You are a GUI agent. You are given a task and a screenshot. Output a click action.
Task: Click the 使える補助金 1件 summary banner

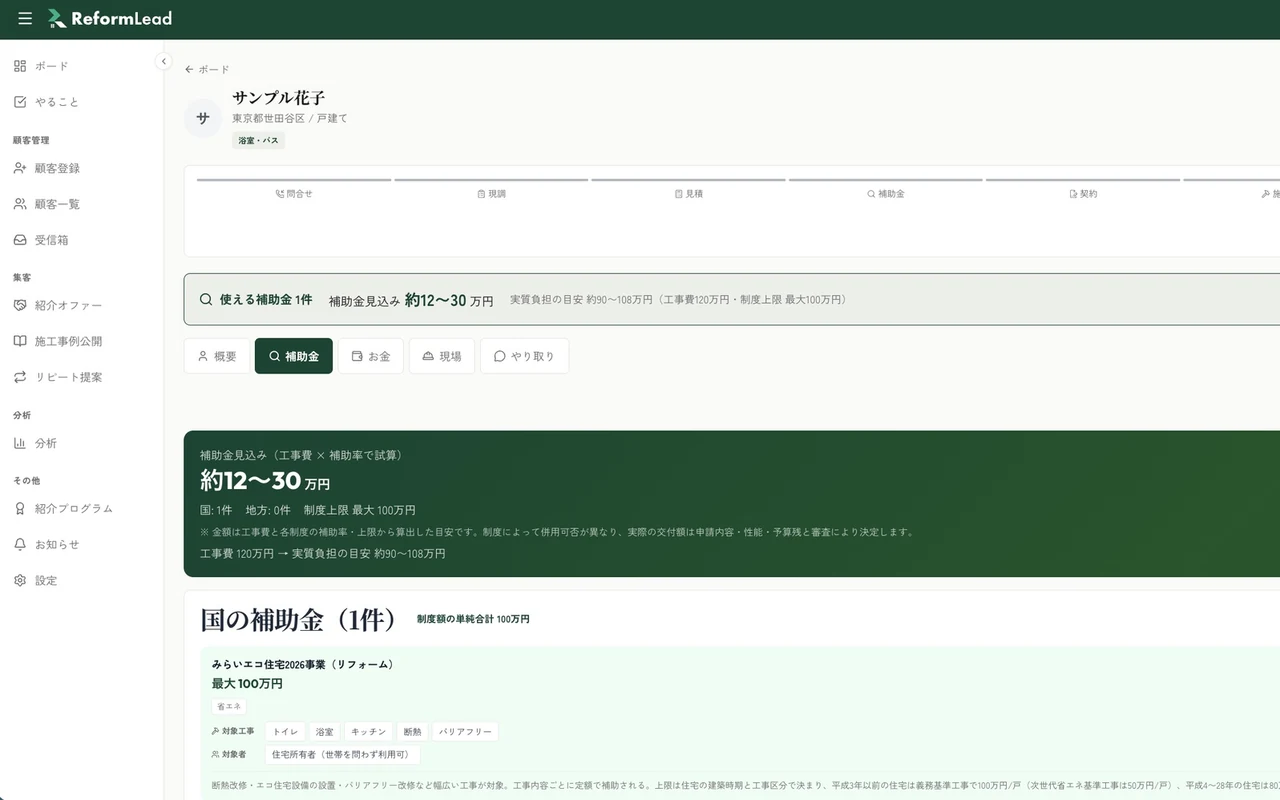click(x=732, y=299)
